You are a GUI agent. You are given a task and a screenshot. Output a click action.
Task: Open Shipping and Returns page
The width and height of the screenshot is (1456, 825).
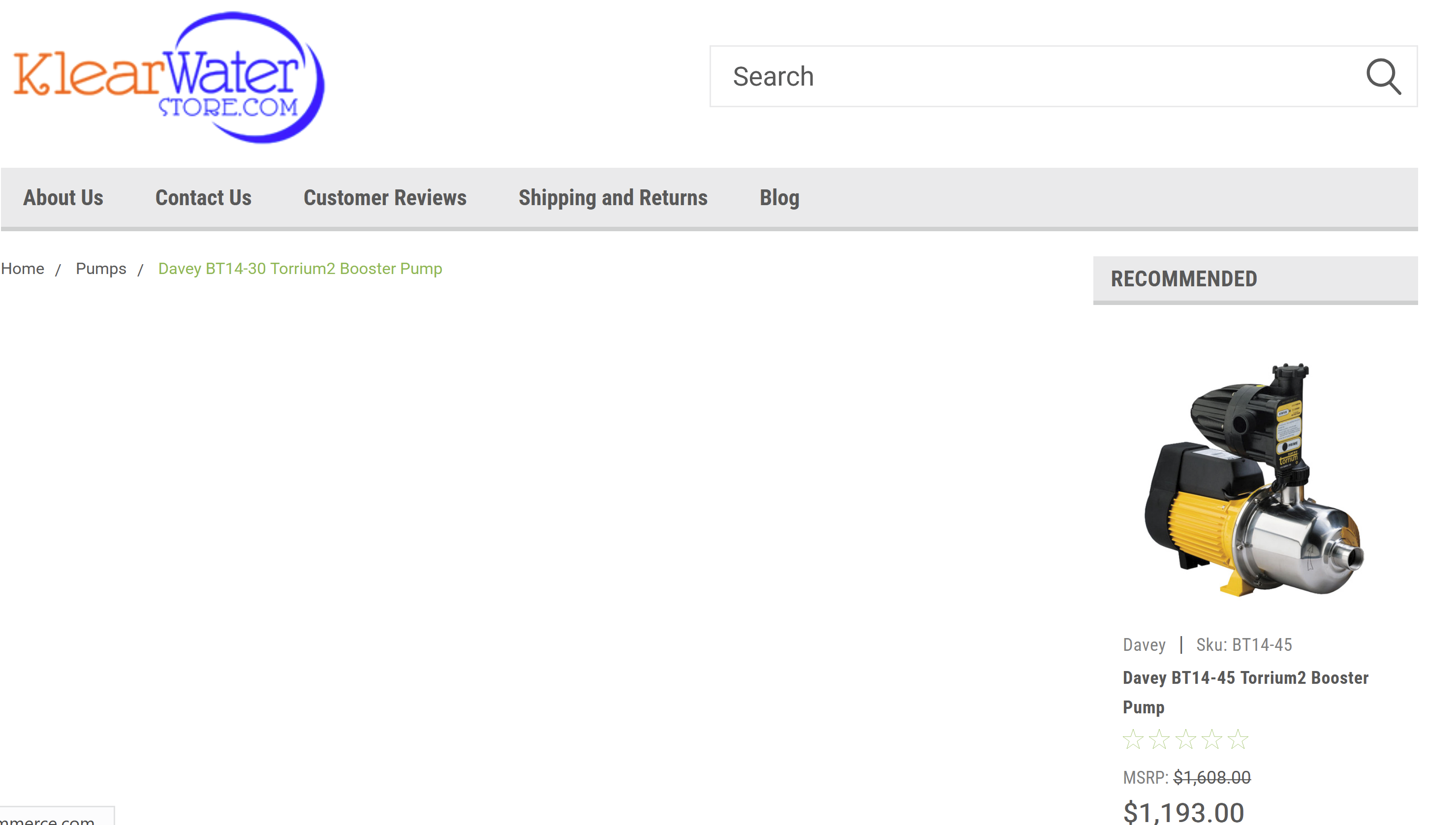click(x=613, y=198)
